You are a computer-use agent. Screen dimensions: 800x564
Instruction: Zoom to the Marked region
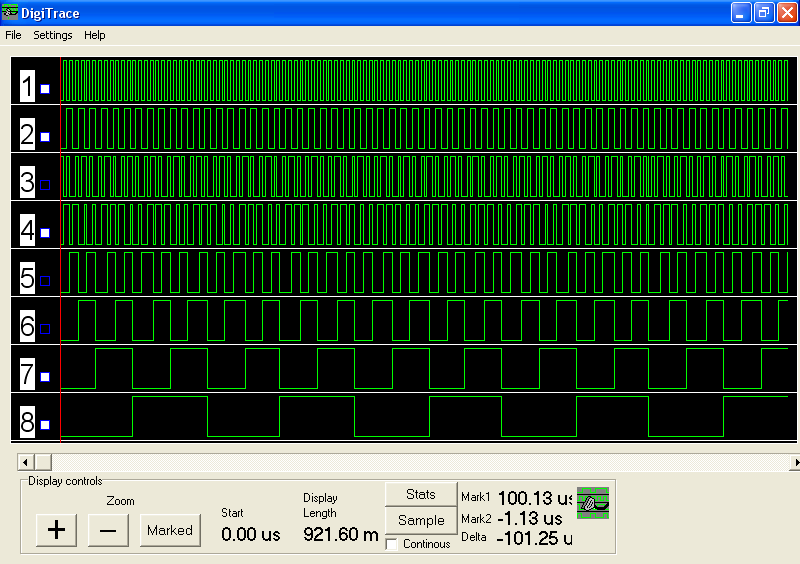(170, 530)
